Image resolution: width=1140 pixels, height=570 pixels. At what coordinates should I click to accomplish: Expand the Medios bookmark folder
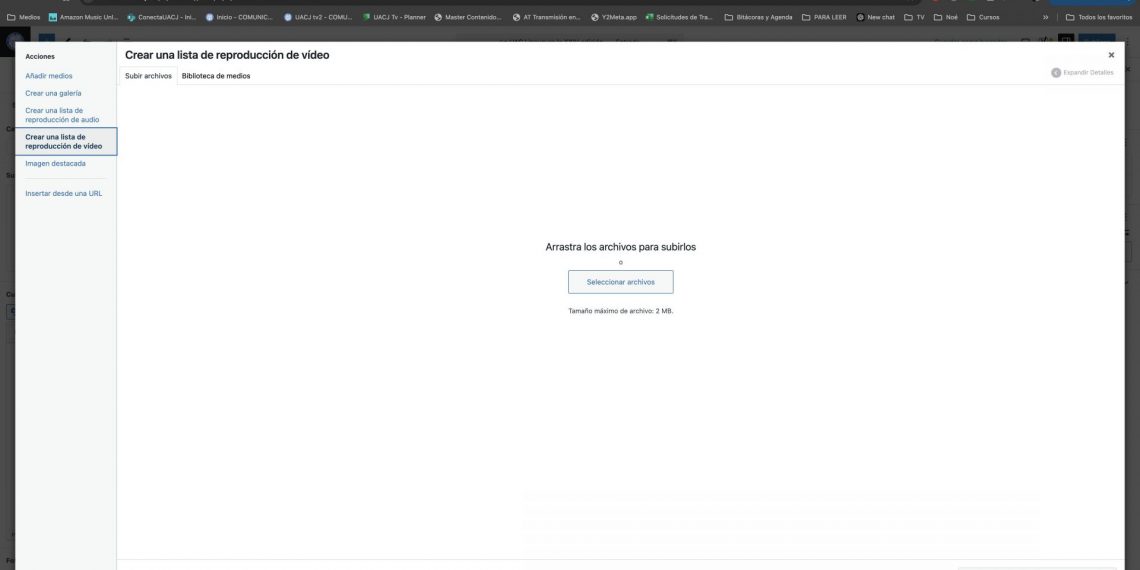pos(24,17)
